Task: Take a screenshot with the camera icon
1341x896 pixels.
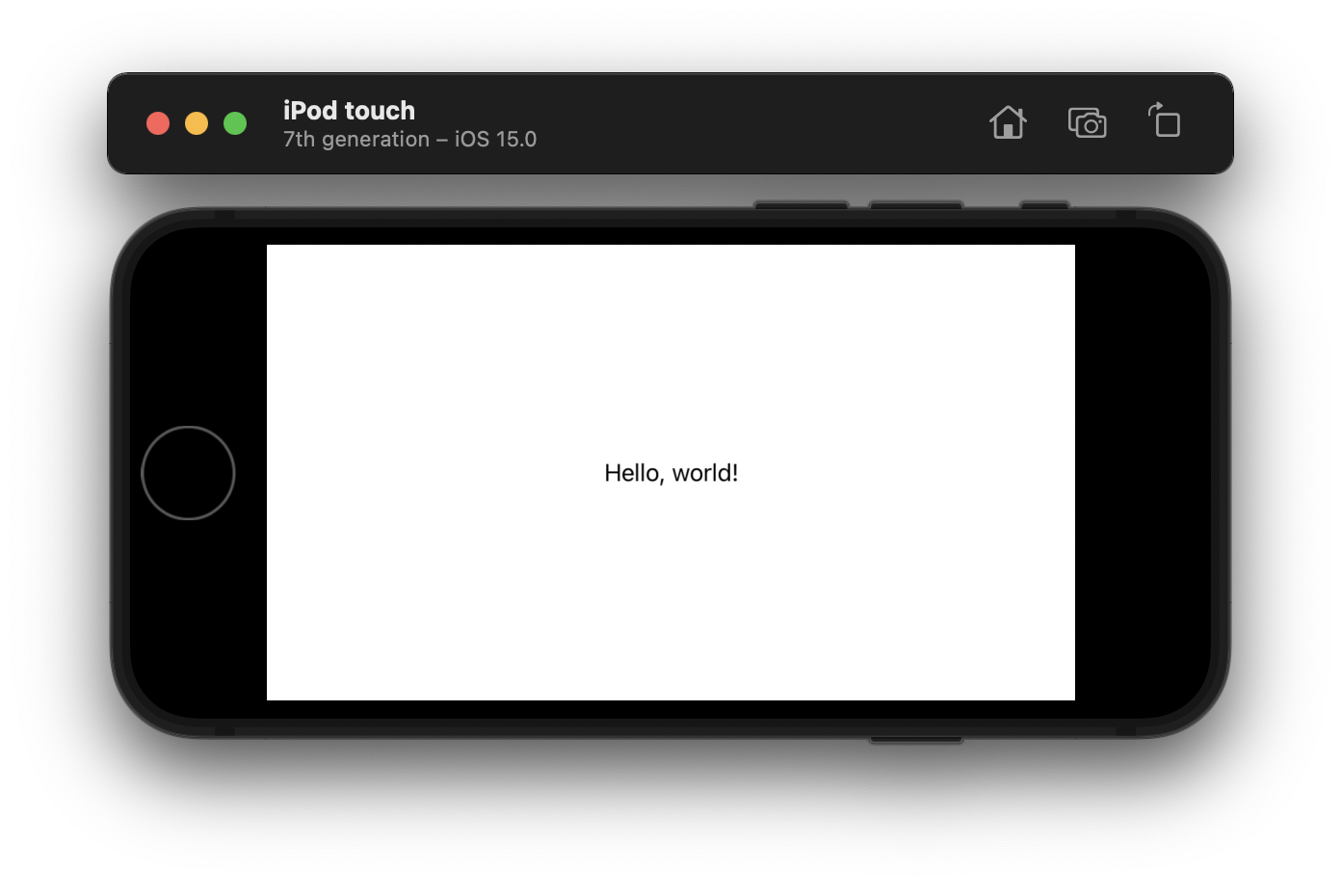Action: point(1088,122)
